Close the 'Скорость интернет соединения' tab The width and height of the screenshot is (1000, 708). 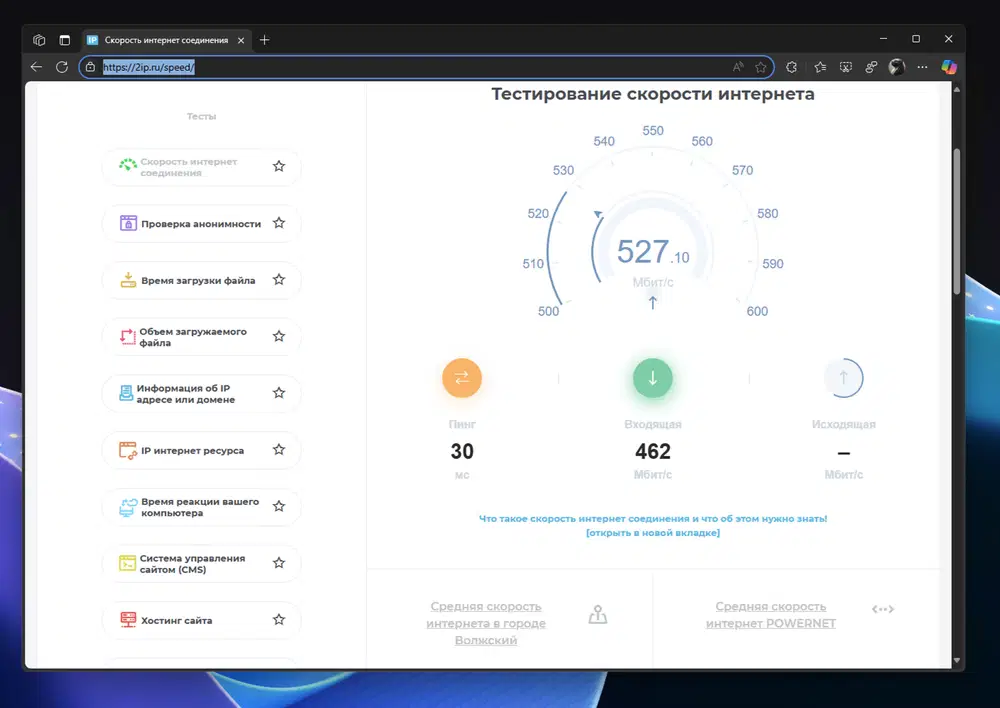pyautogui.click(x=241, y=40)
